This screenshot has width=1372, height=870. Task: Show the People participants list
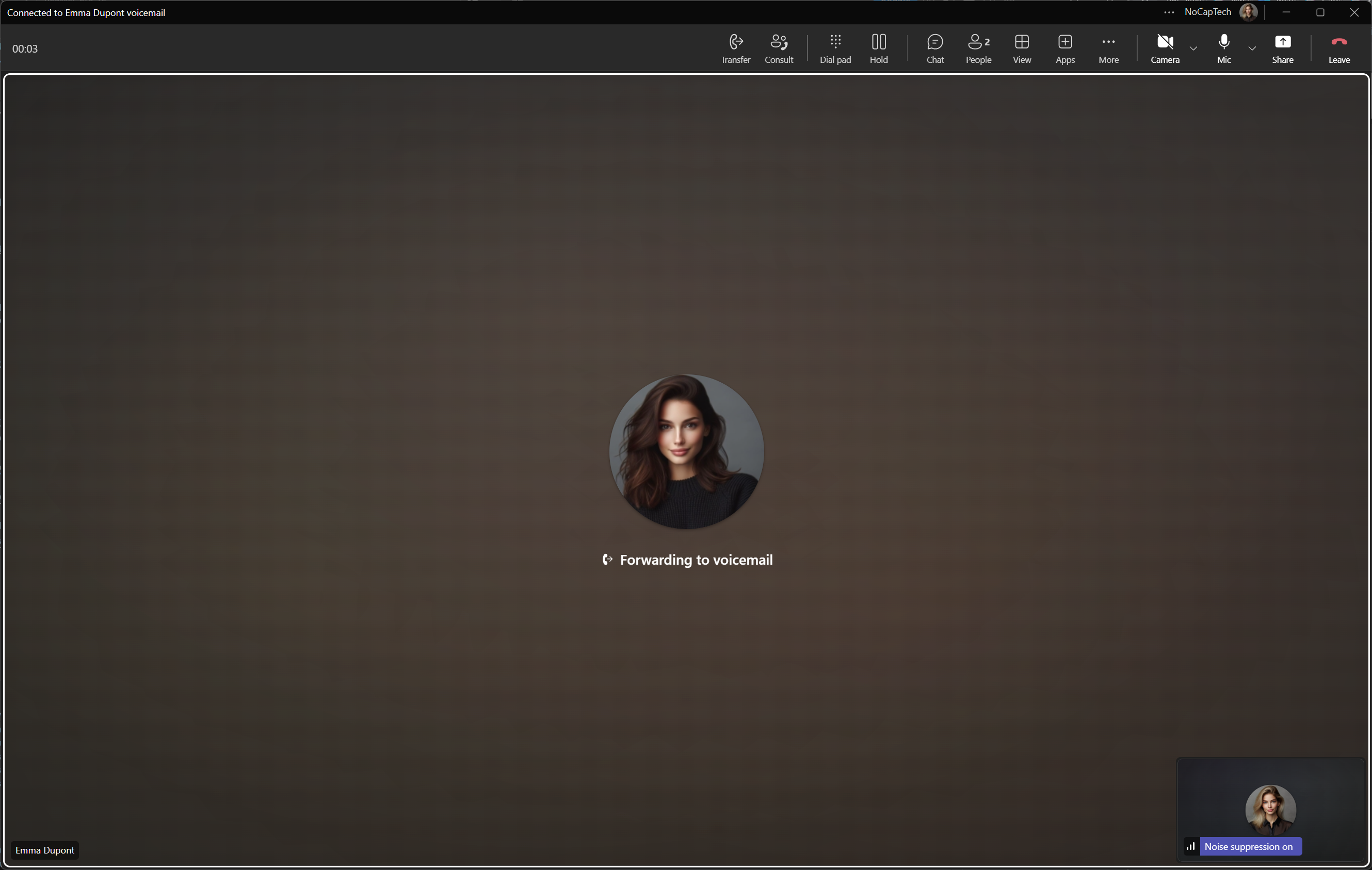(x=978, y=48)
